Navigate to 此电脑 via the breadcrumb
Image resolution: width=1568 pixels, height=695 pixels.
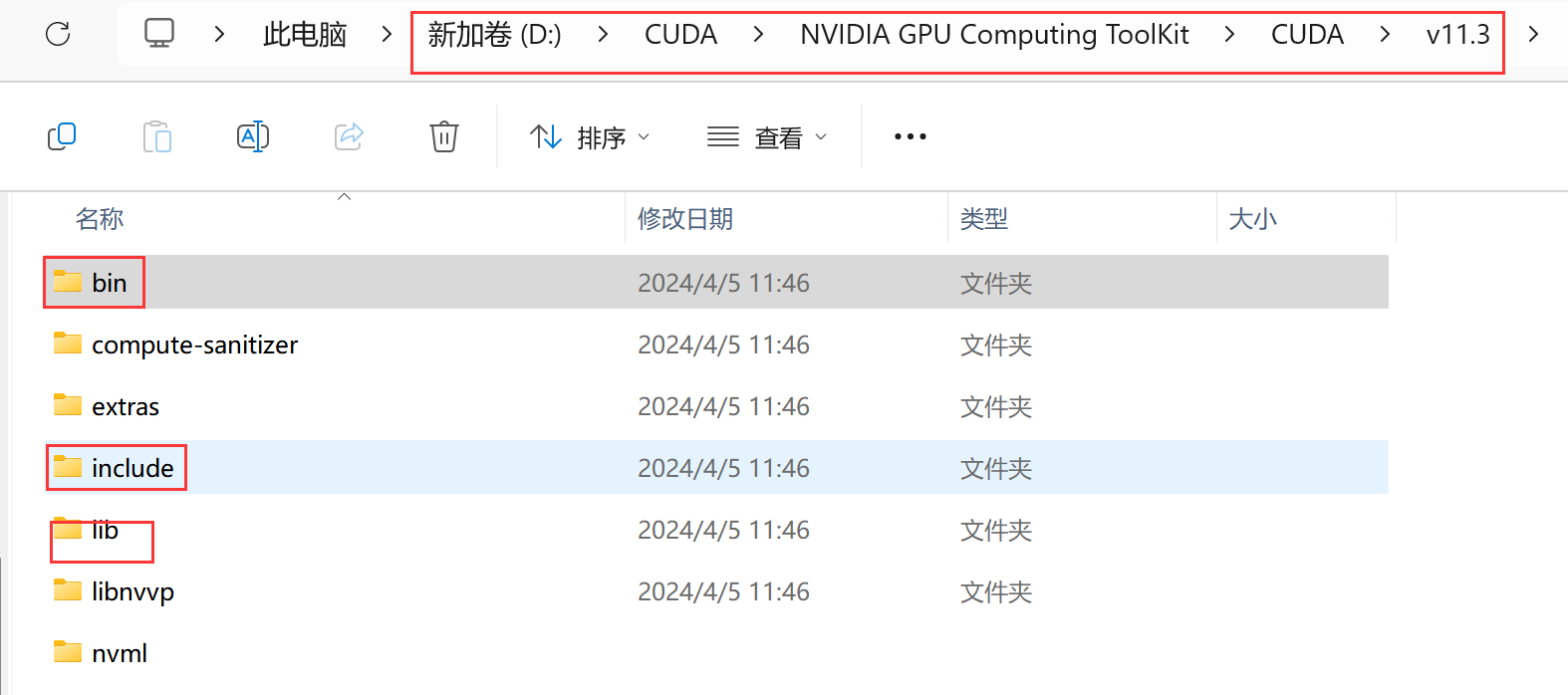304,33
